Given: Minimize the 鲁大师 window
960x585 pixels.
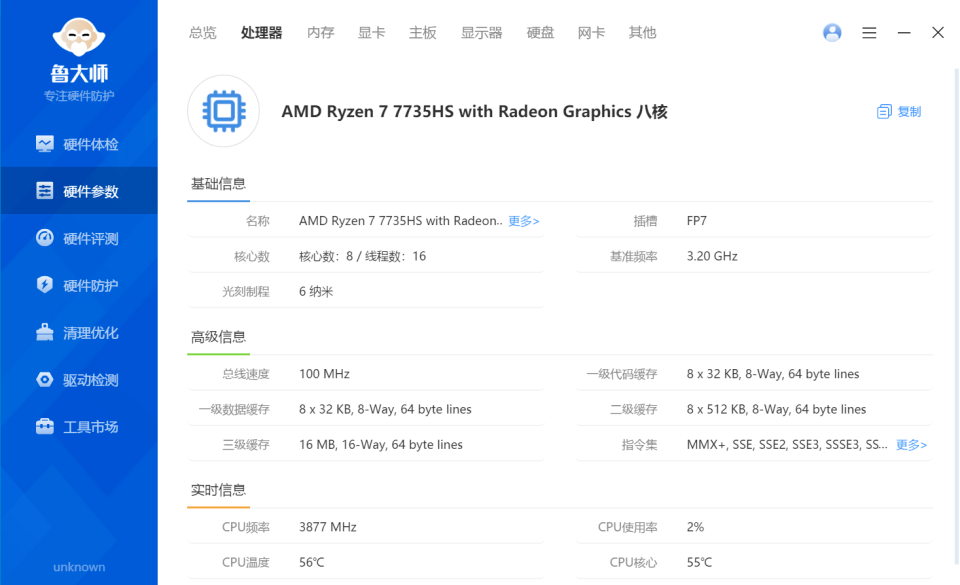Looking at the screenshot, I should [904, 32].
